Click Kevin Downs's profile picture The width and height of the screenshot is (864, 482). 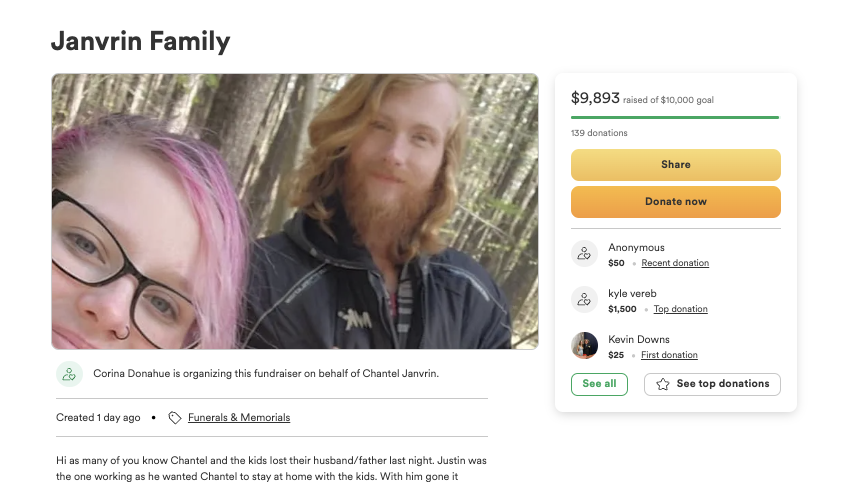(x=584, y=346)
